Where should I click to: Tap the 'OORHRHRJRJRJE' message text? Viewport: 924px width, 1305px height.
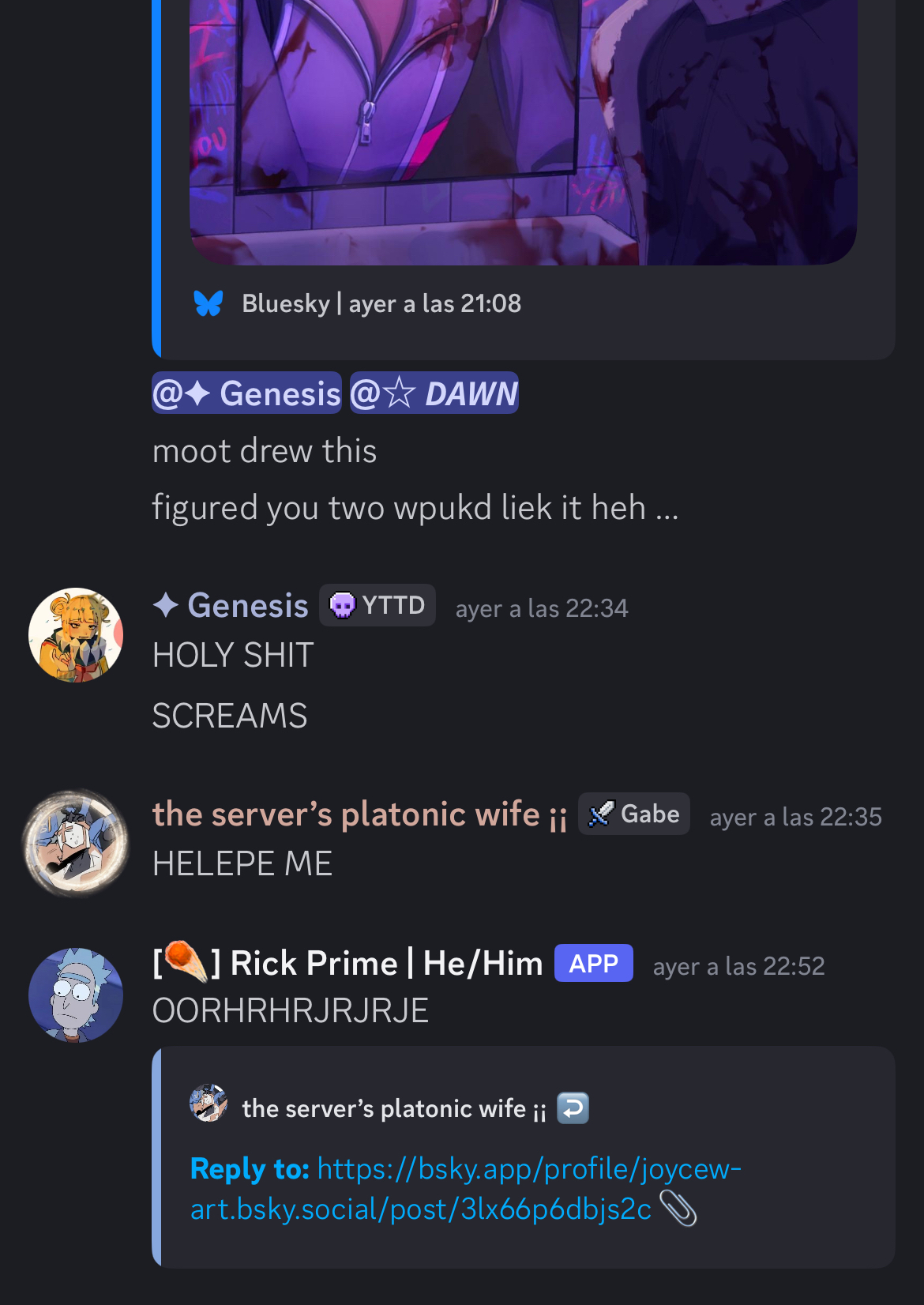pos(291,1010)
